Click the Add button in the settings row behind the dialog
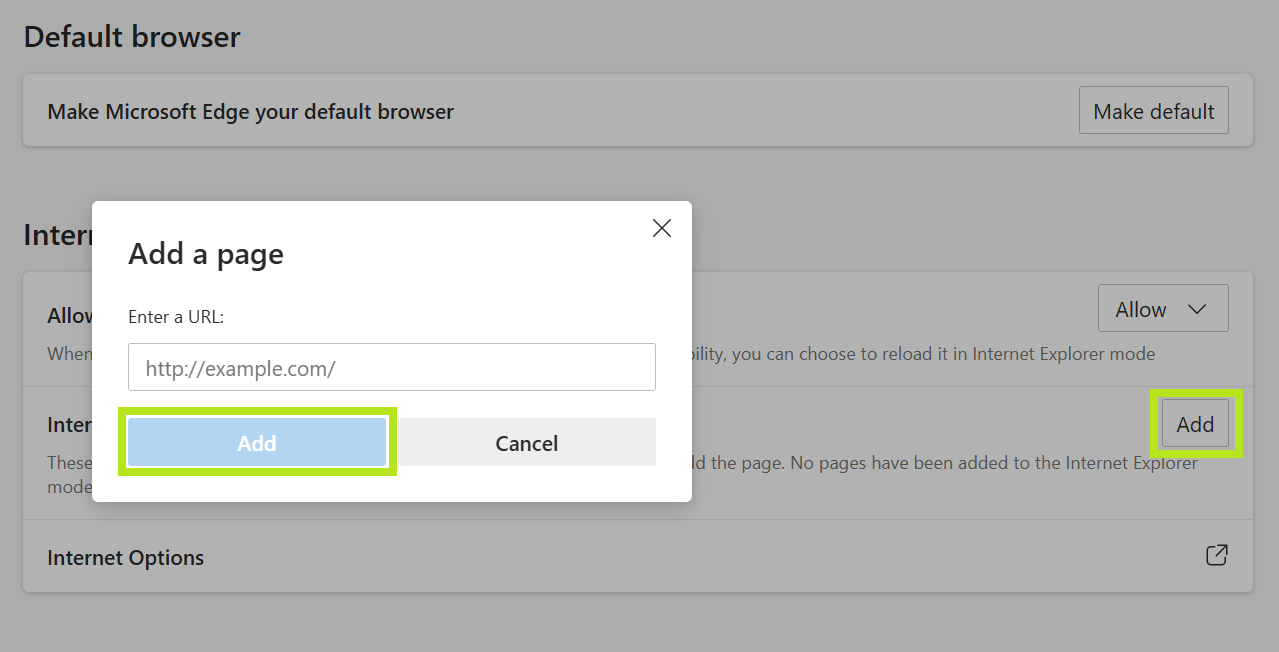Viewport: 1279px width, 652px height. point(1195,424)
